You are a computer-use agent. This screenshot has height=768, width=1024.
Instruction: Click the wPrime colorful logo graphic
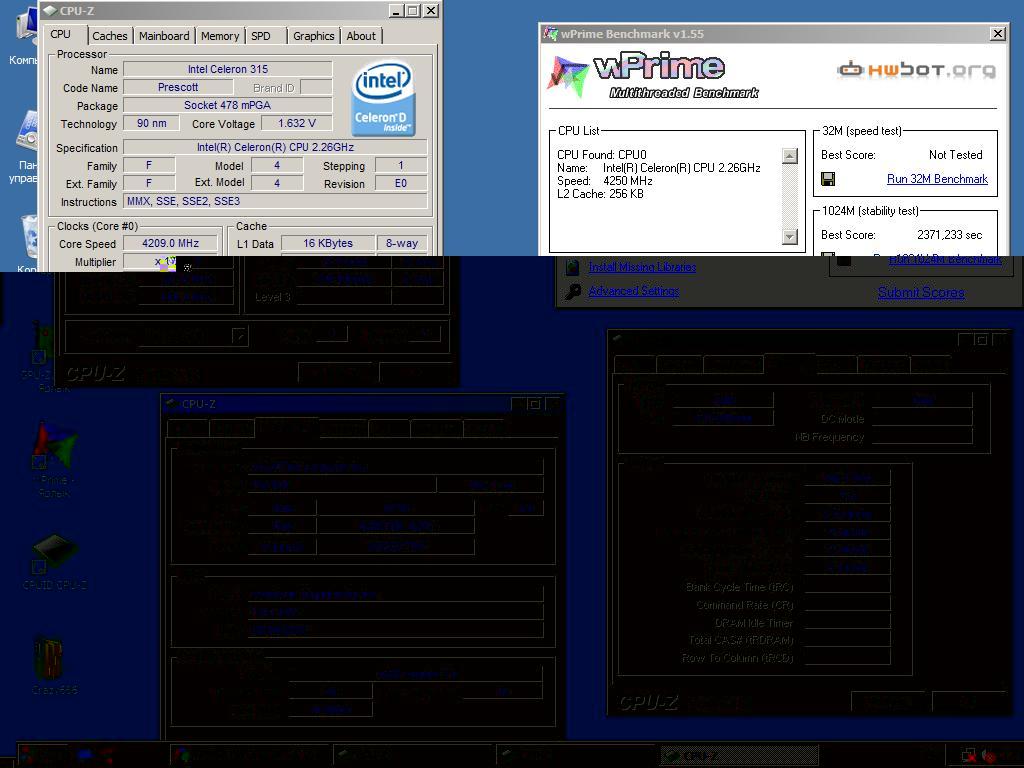tap(568, 76)
